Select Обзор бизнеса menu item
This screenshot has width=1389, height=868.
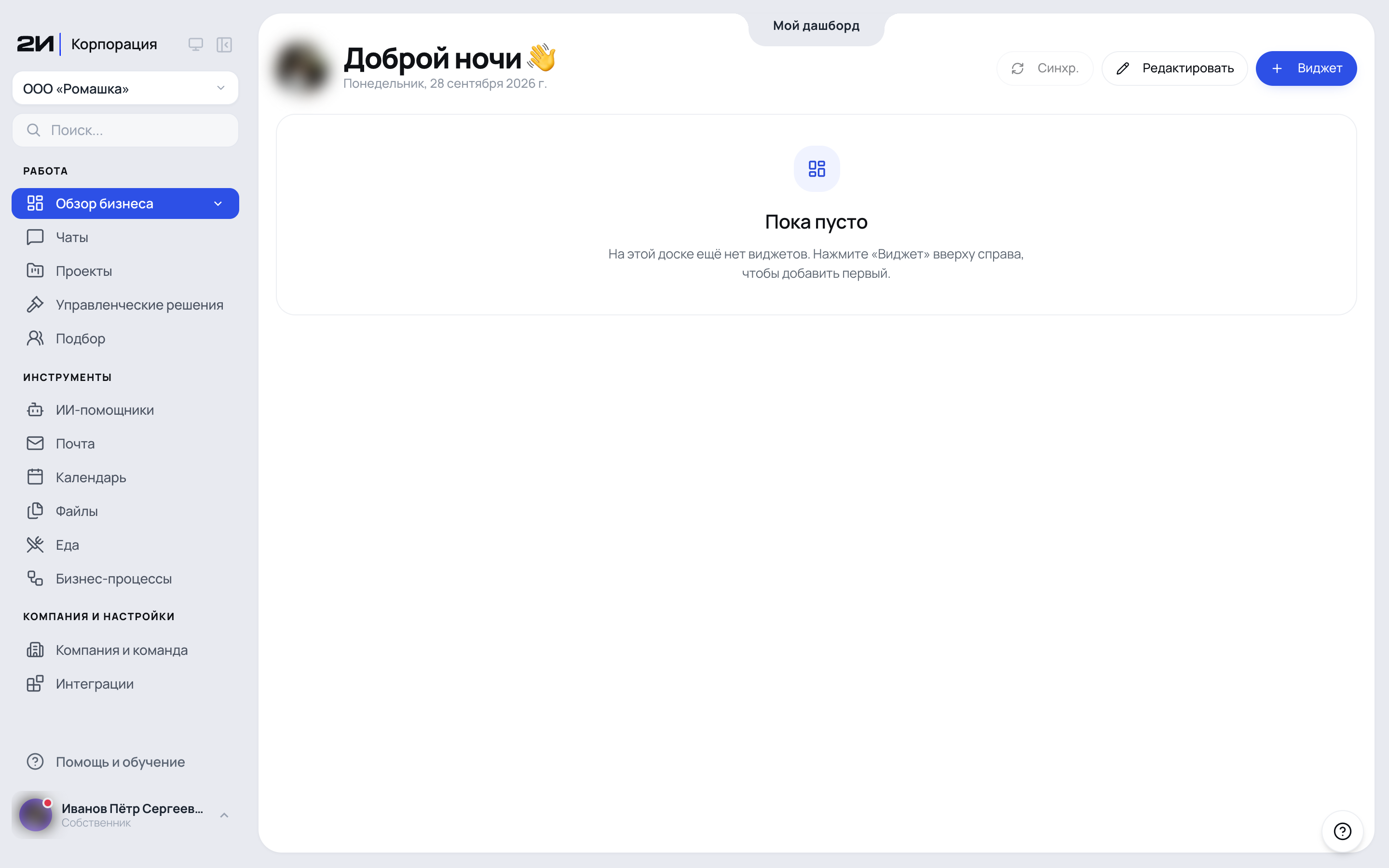(125, 204)
